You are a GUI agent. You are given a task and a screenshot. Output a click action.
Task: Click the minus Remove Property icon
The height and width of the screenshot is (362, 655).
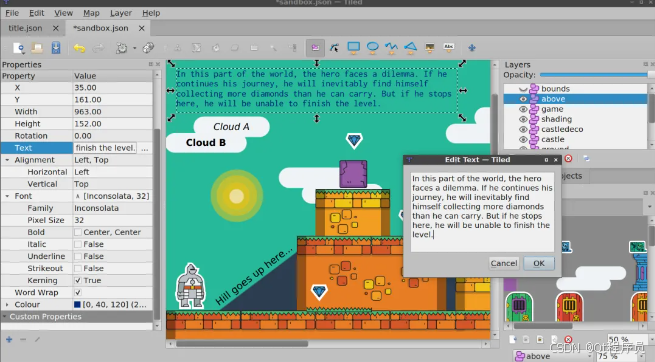point(23,339)
